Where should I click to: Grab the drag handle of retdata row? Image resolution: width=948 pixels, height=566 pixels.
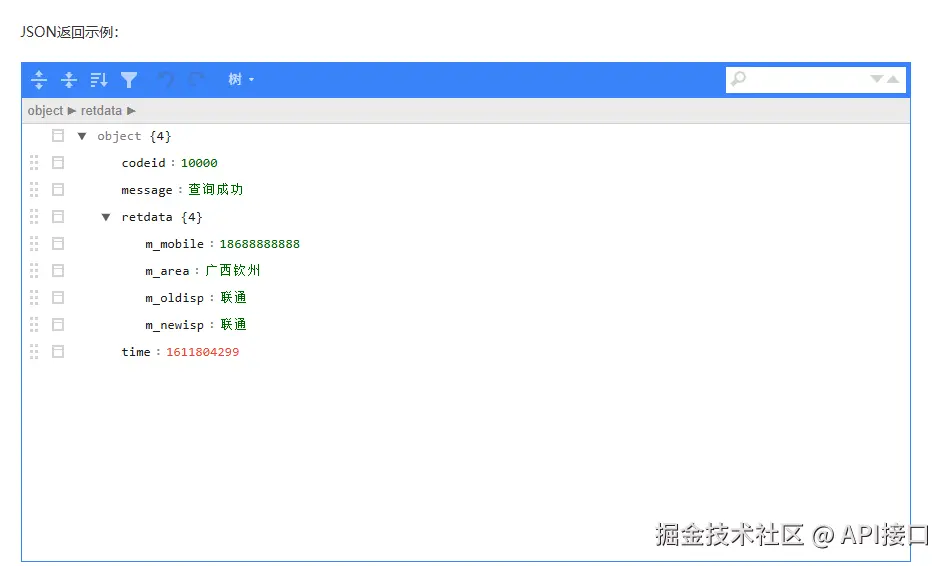(x=34, y=216)
